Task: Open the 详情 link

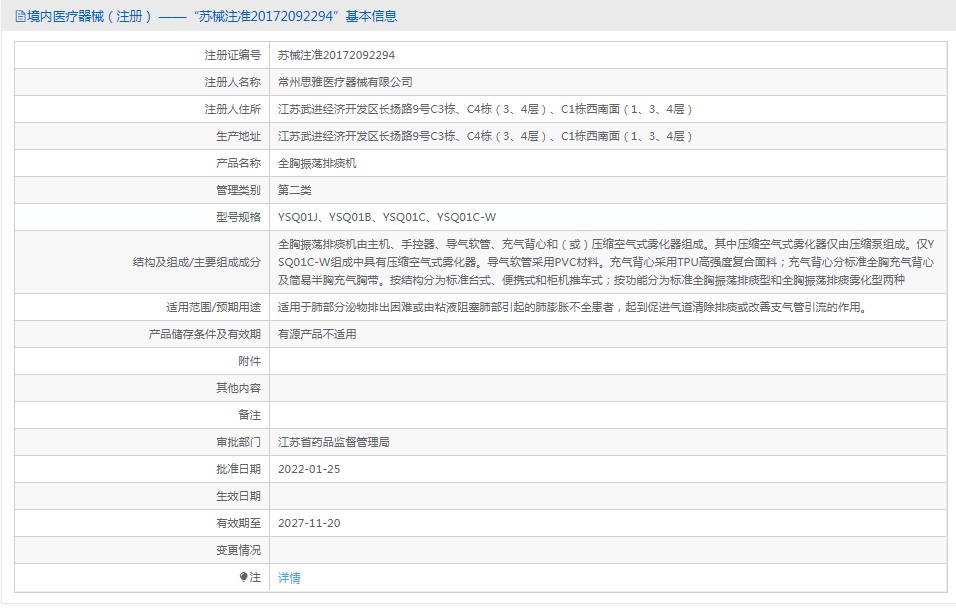Action: coord(289,577)
